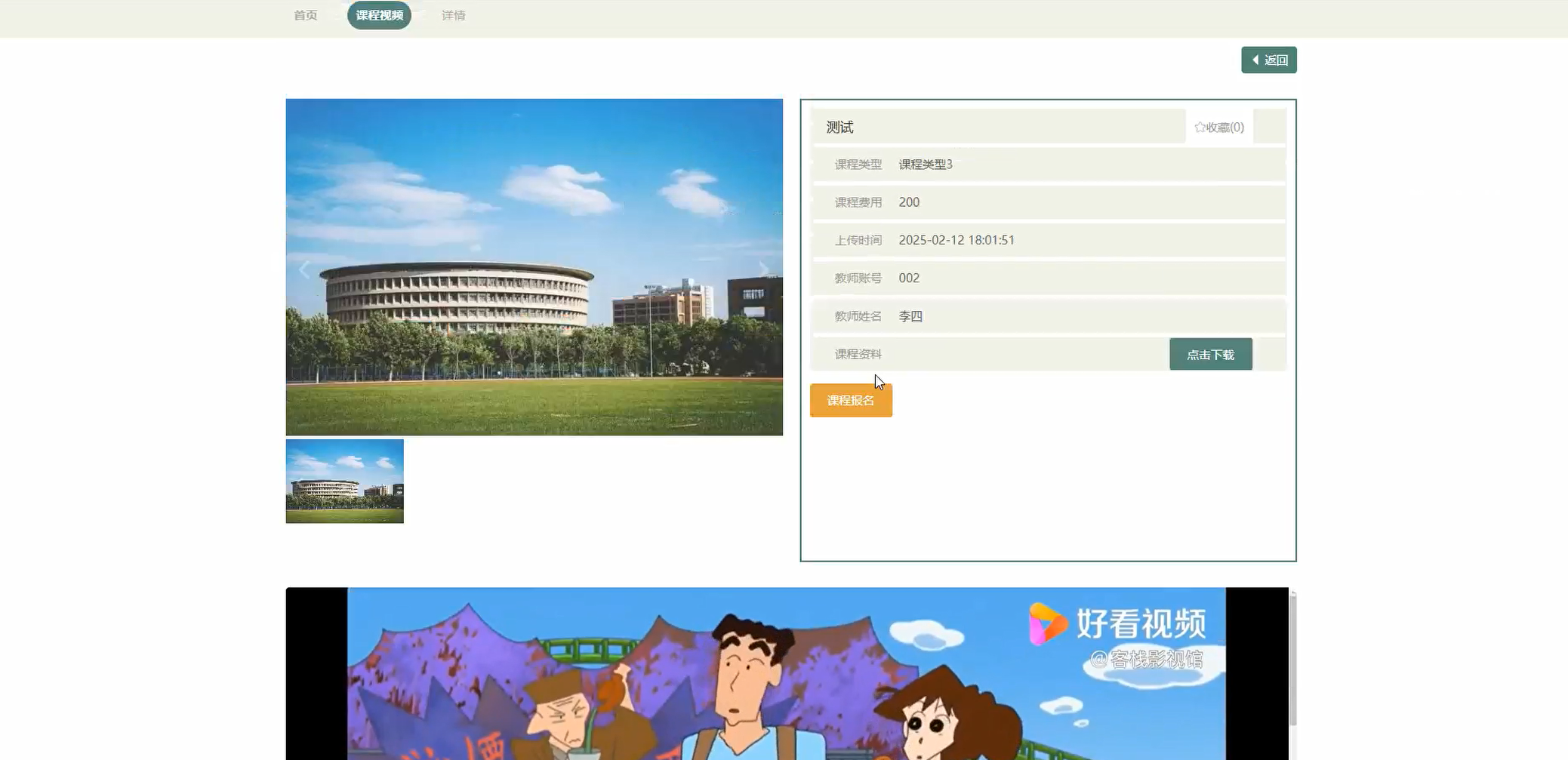
Task: Click the @客栈影视馆 watermark
Action: (x=1150, y=657)
